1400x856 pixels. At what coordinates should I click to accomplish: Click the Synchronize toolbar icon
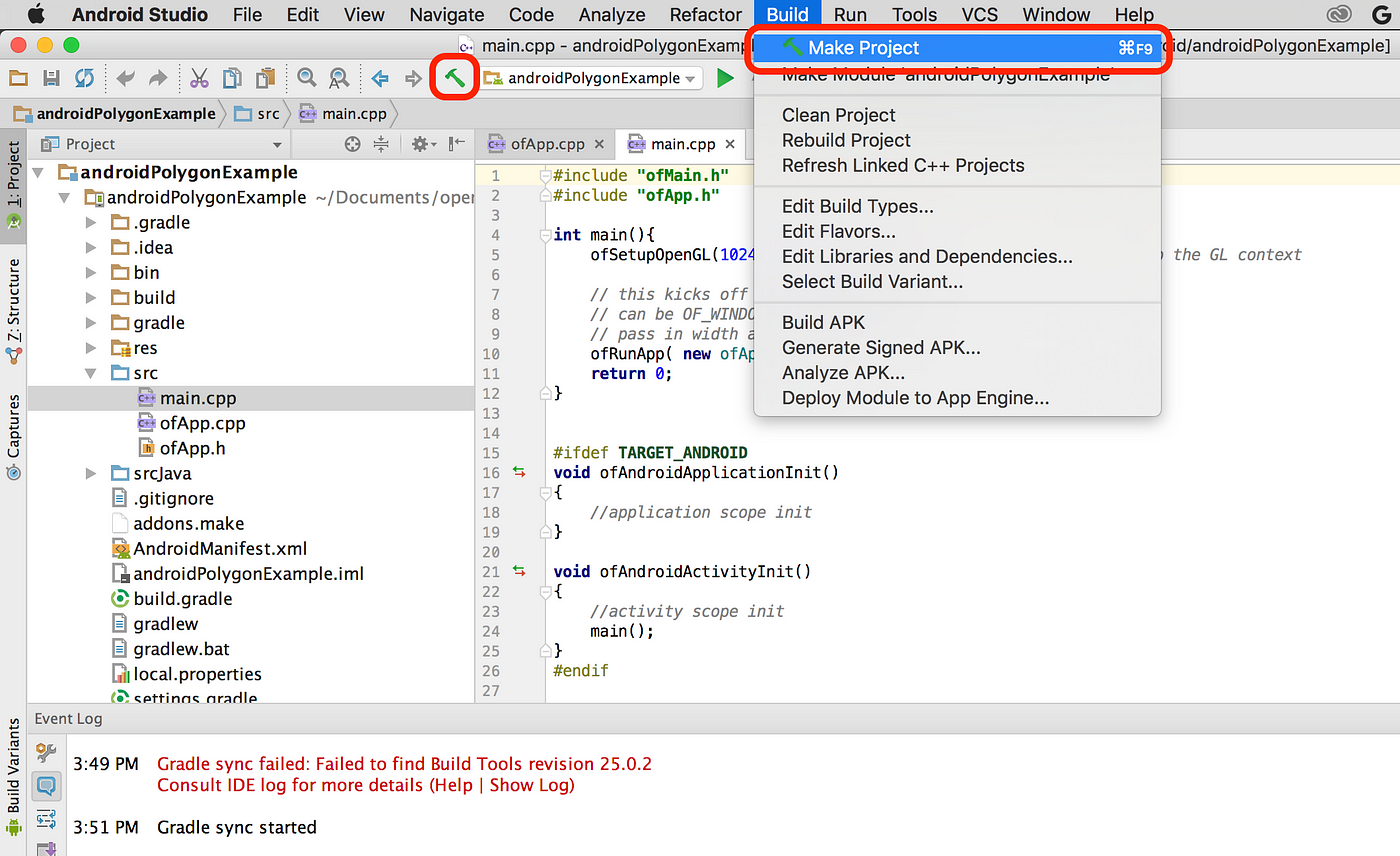[x=84, y=78]
